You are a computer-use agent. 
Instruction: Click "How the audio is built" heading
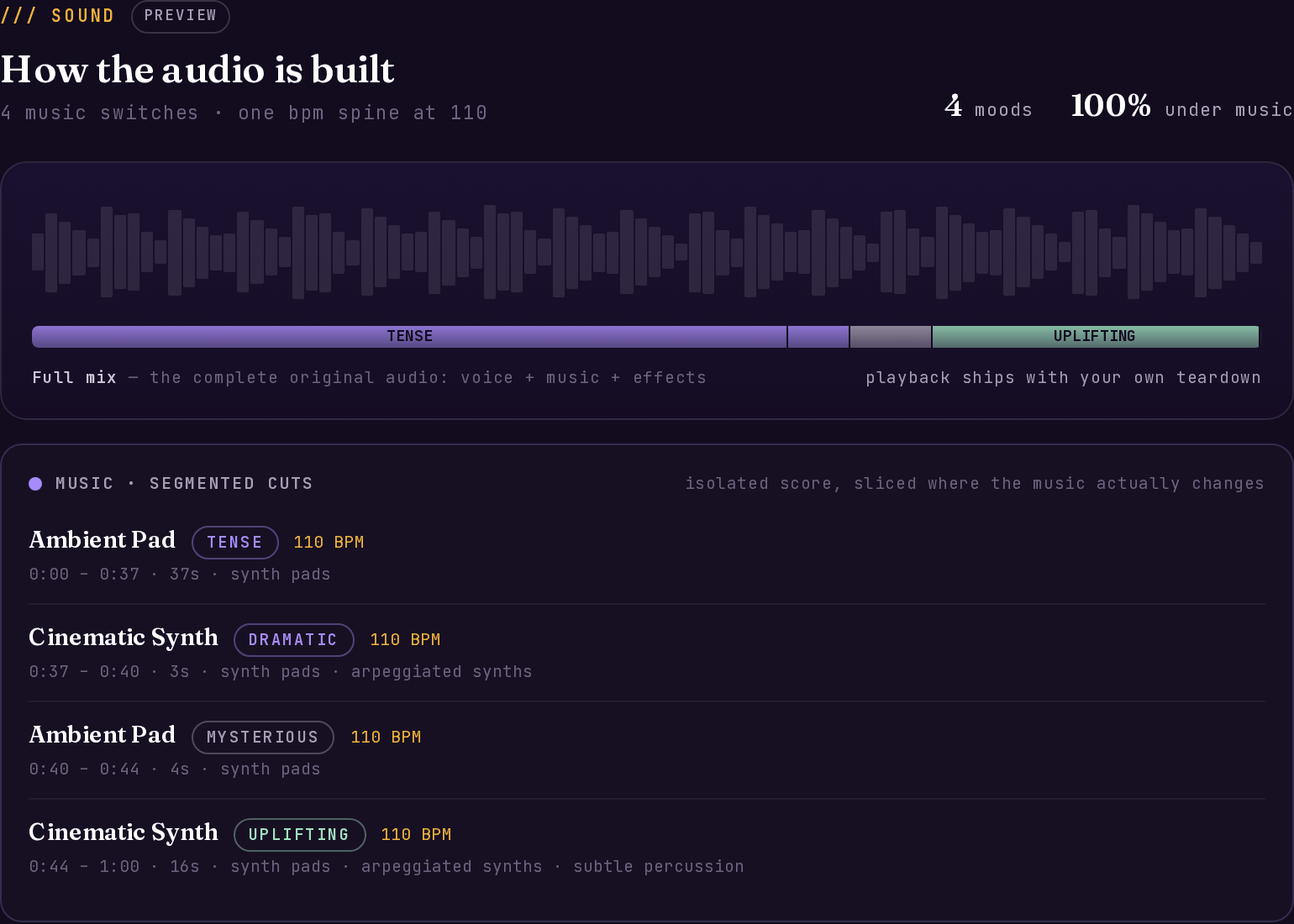coord(197,70)
